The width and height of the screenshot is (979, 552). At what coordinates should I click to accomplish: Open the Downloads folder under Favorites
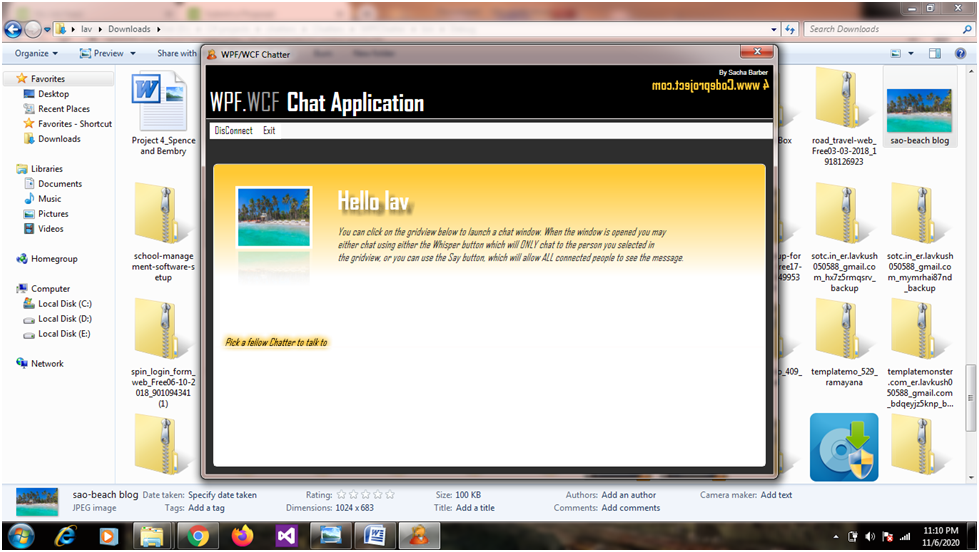coord(59,139)
